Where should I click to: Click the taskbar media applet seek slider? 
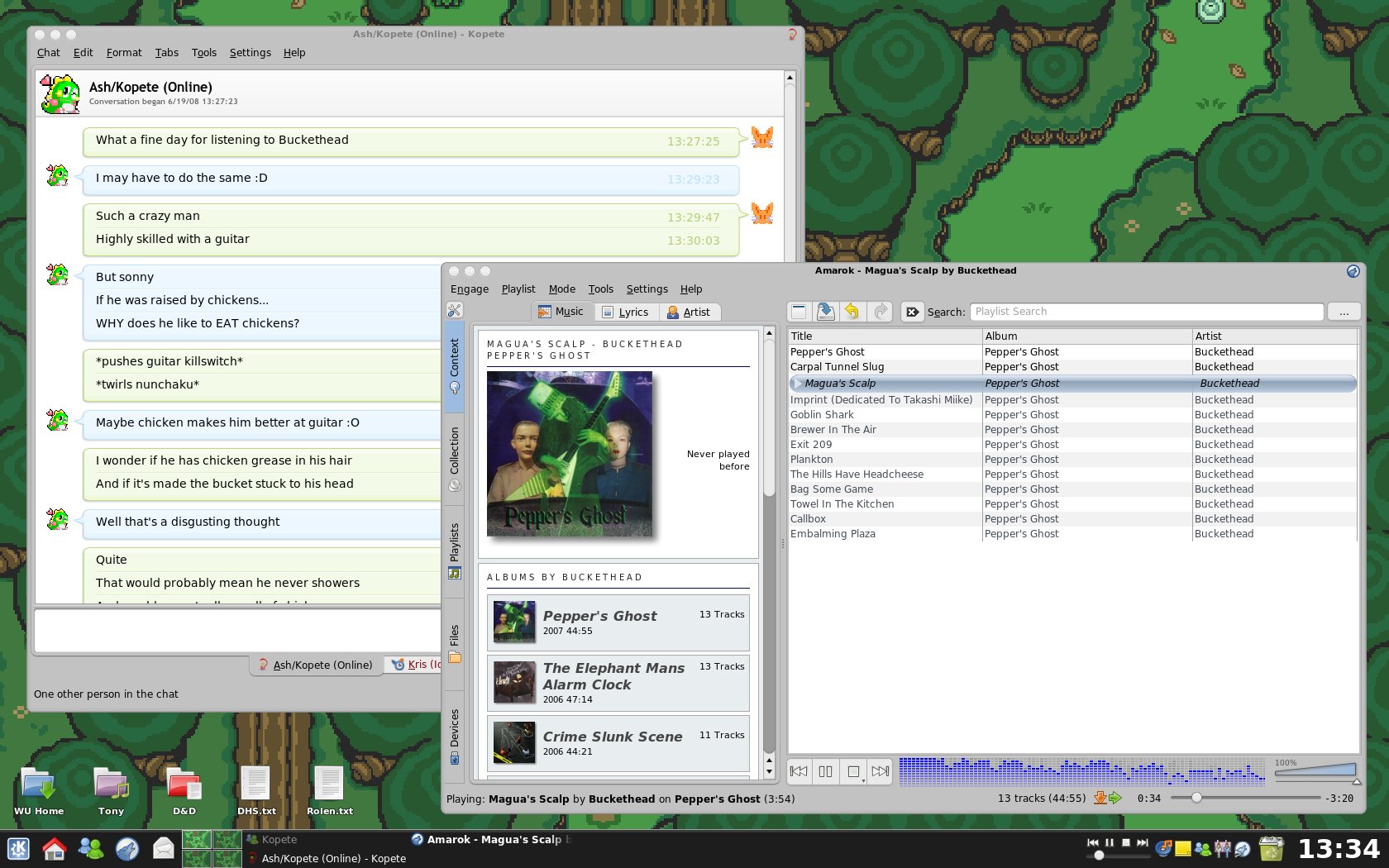(x=1119, y=856)
